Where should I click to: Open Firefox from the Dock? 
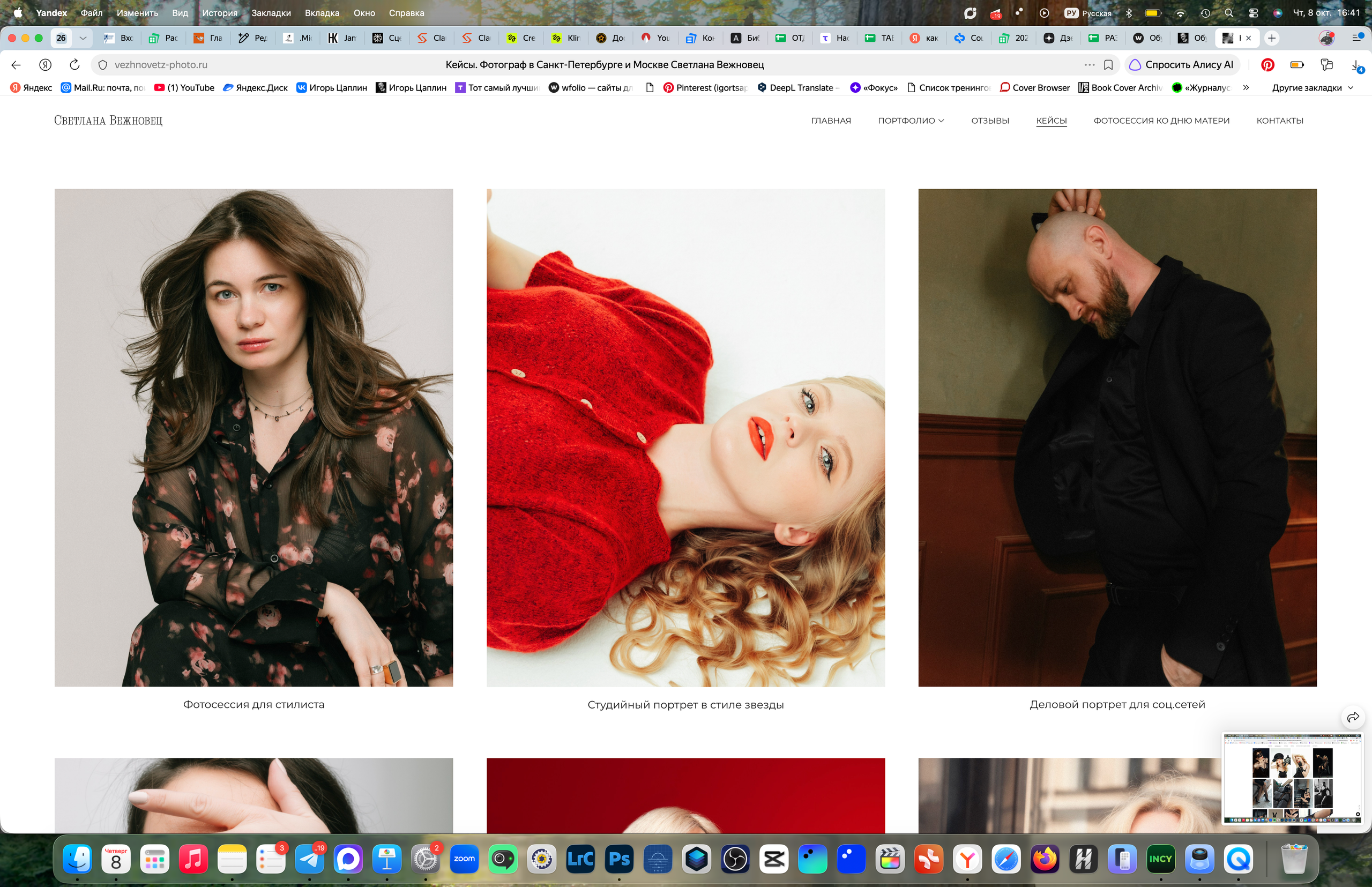tap(1045, 859)
